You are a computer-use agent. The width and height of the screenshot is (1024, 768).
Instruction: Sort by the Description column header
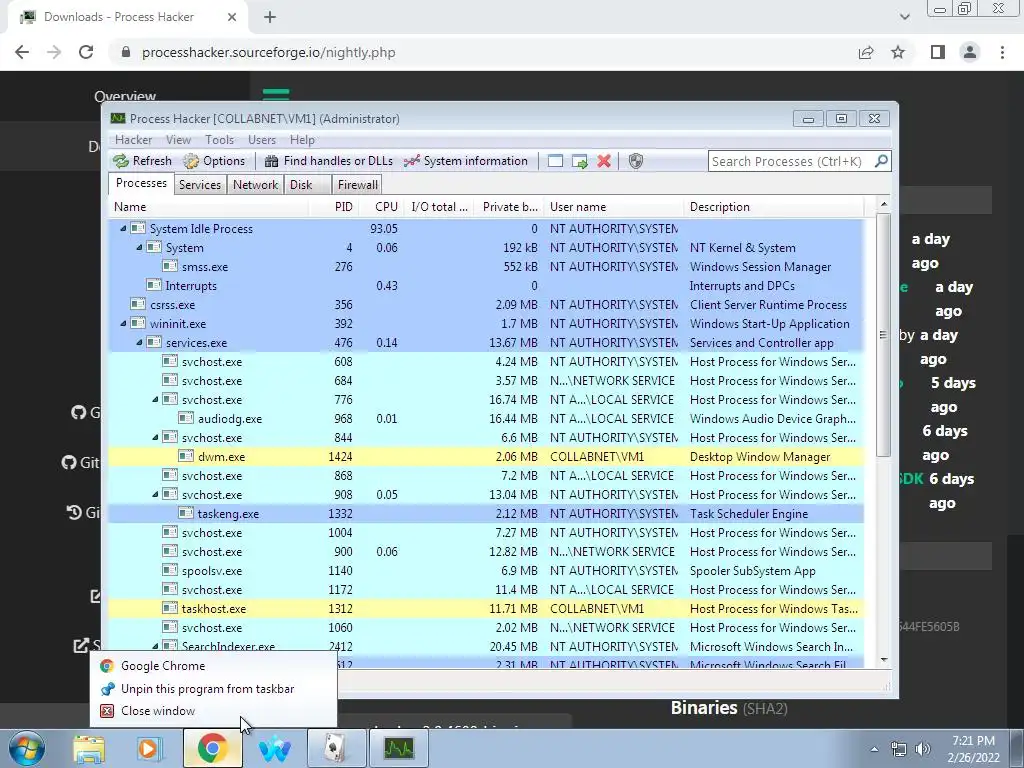(775, 206)
